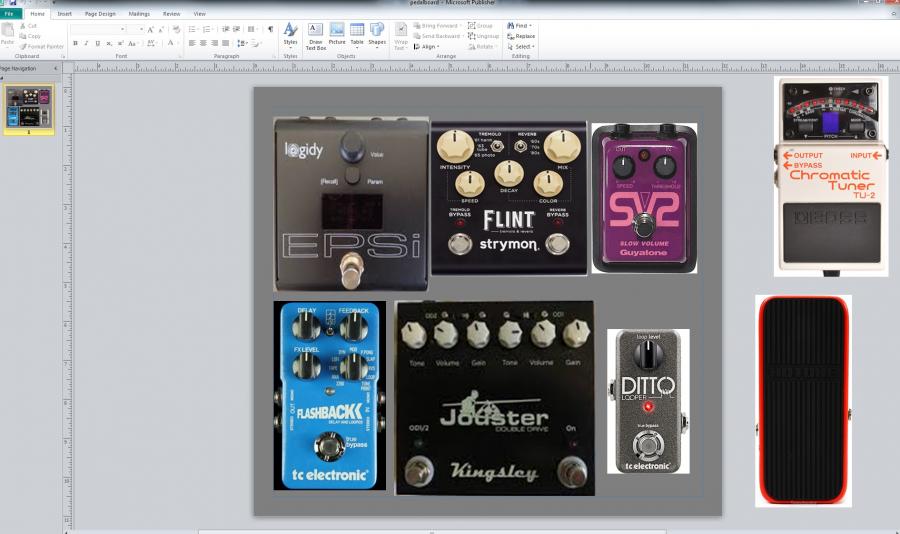This screenshot has width=900, height=534.
Task: Open the Send Backward dropdown
Action: pos(438,36)
